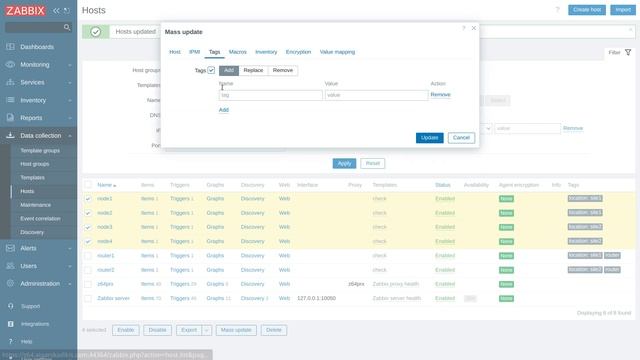Click Cancel in Mass update dialog
This screenshot has height=360, width=640.
tap(461, 138)
